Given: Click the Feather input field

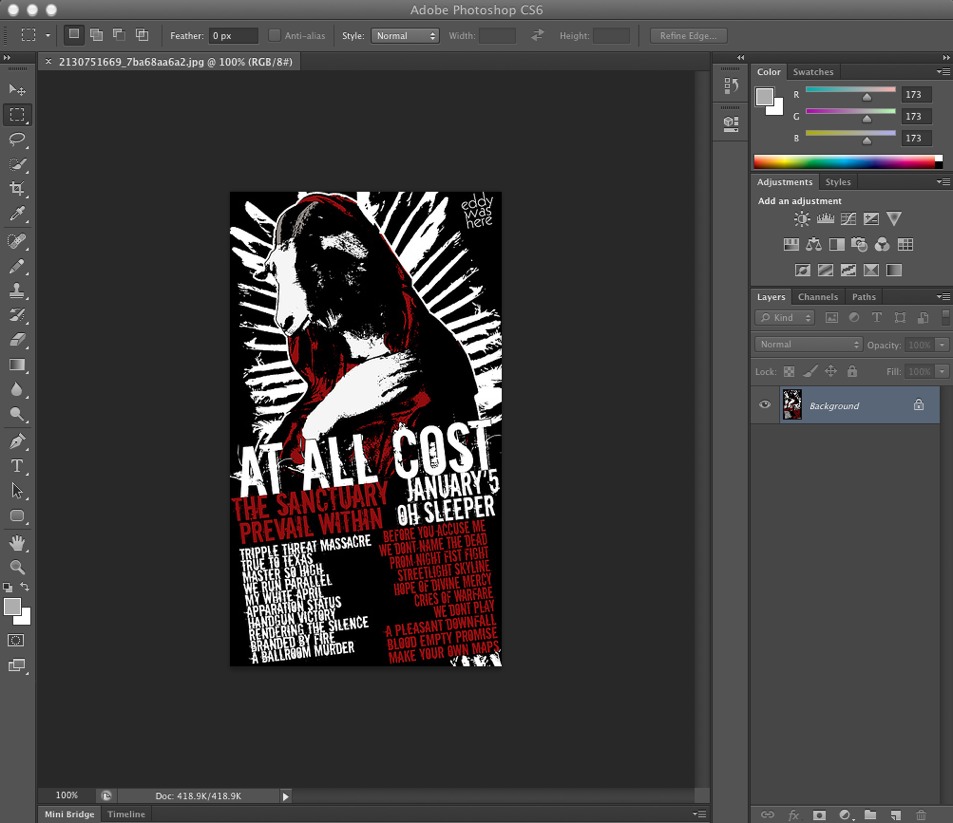Looking at the screenshot, I should pos(233,36).
